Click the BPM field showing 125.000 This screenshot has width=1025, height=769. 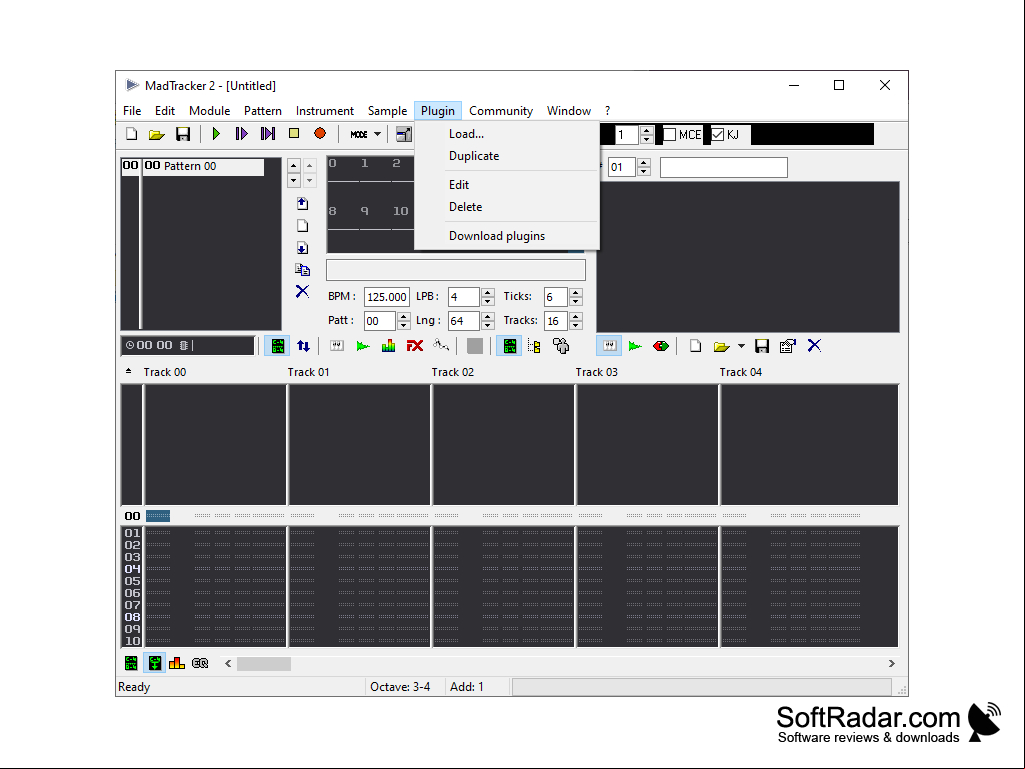(387, 297)
